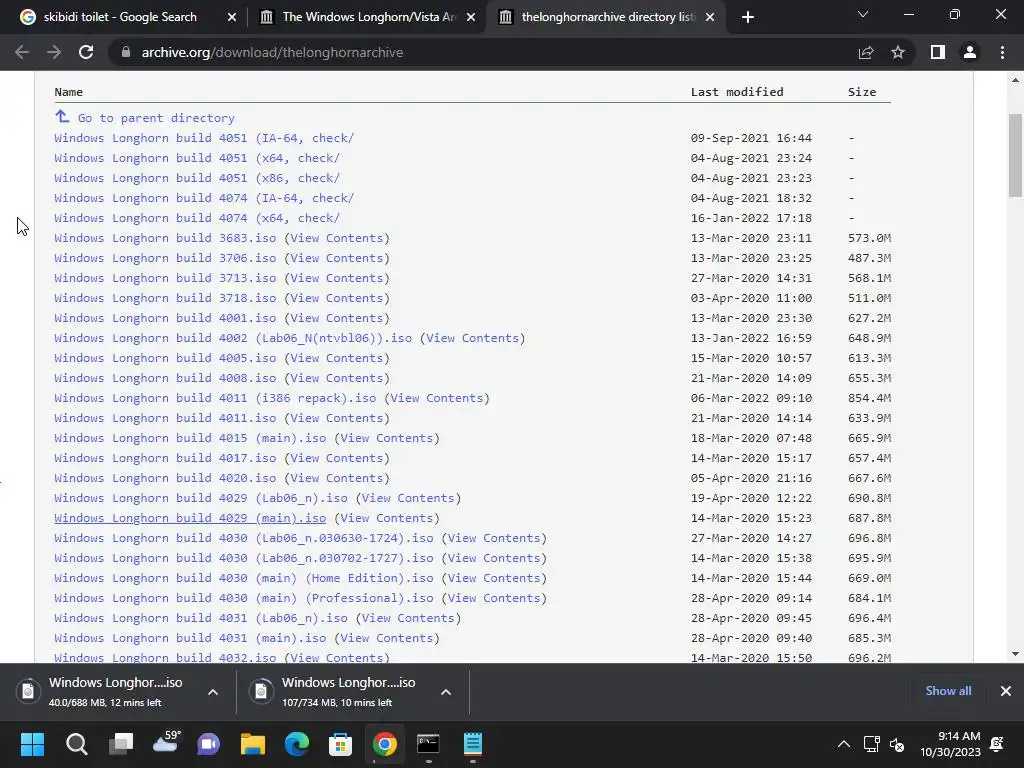The width and height of the screenshot is (1024, 768).
Task: Reload the archive.org page
Action: pos(86,52)
